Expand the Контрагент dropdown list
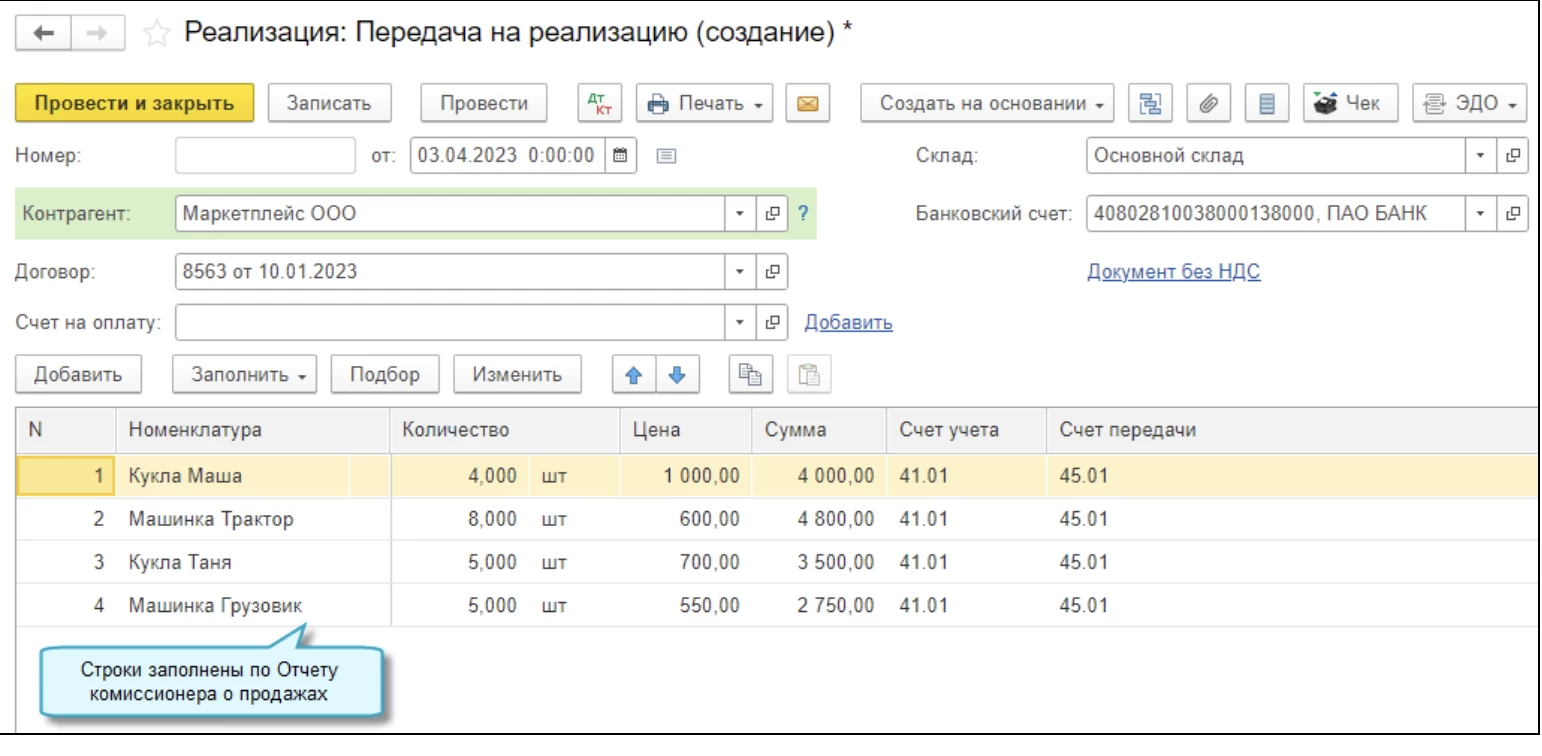 click(740, 213)
